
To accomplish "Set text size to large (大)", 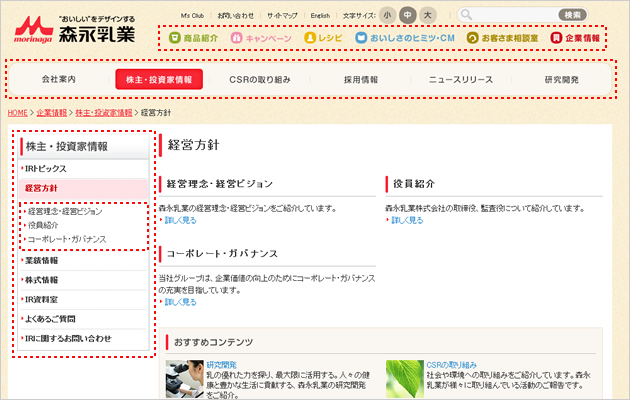I will tap(428, 15).
